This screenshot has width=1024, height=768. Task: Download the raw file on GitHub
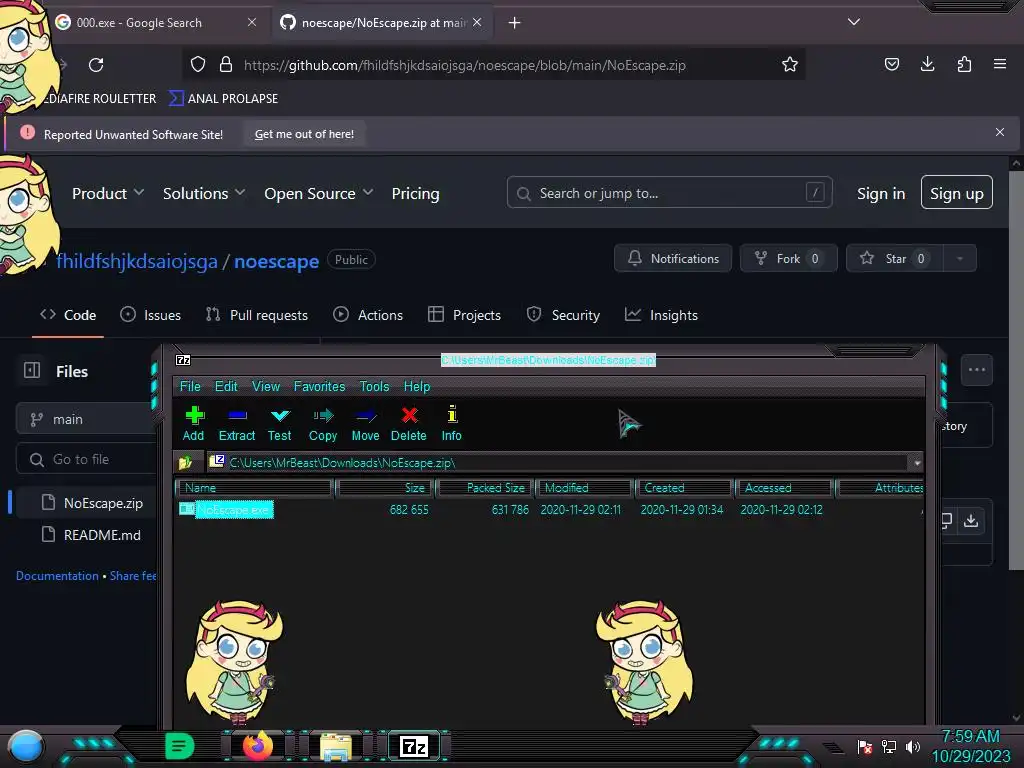[x=971, y=520]
